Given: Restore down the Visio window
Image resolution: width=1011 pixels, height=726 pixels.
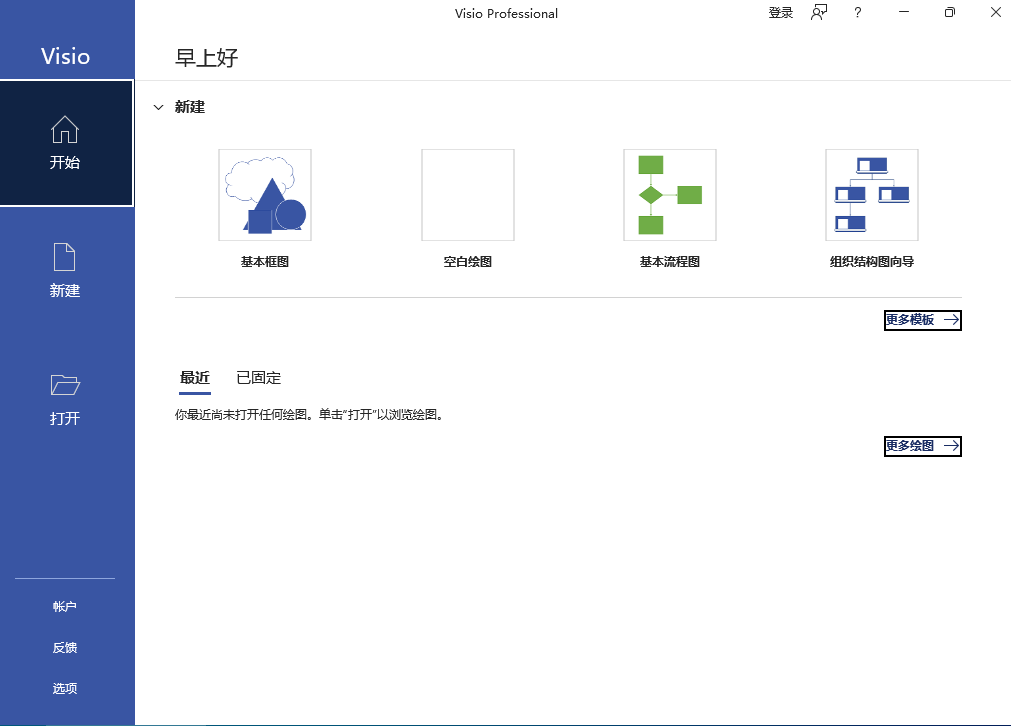Looking at the screenshot, I should (950, 12).
